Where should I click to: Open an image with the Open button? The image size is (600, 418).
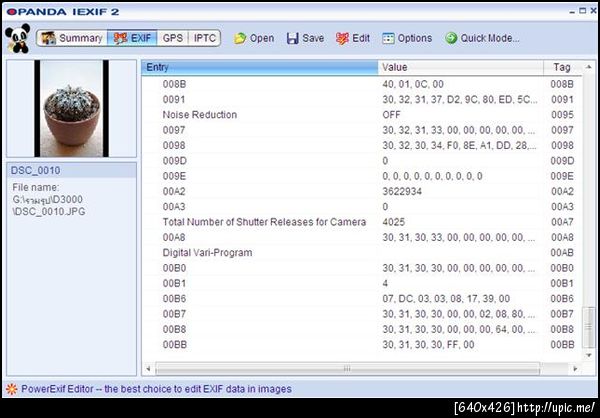(x=254, y=38)
